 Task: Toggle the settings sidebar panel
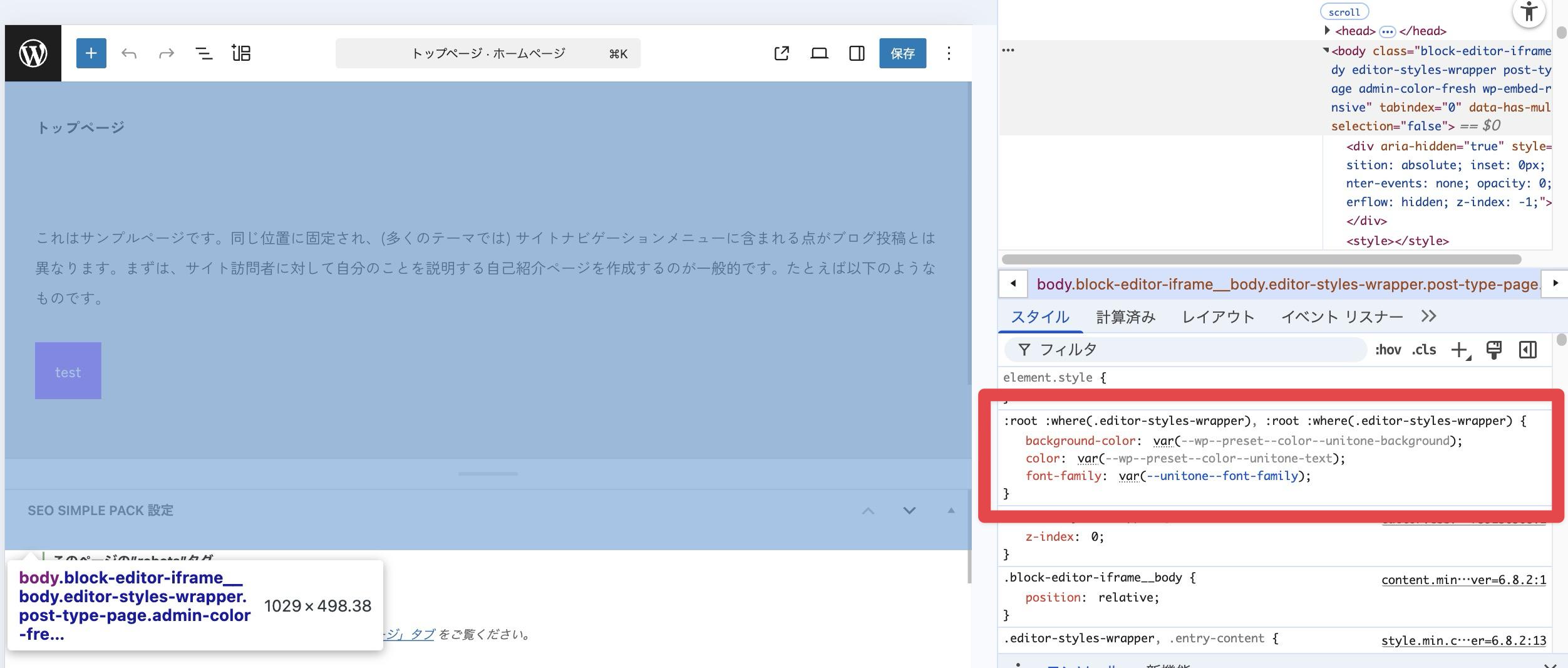coord(857,53)
